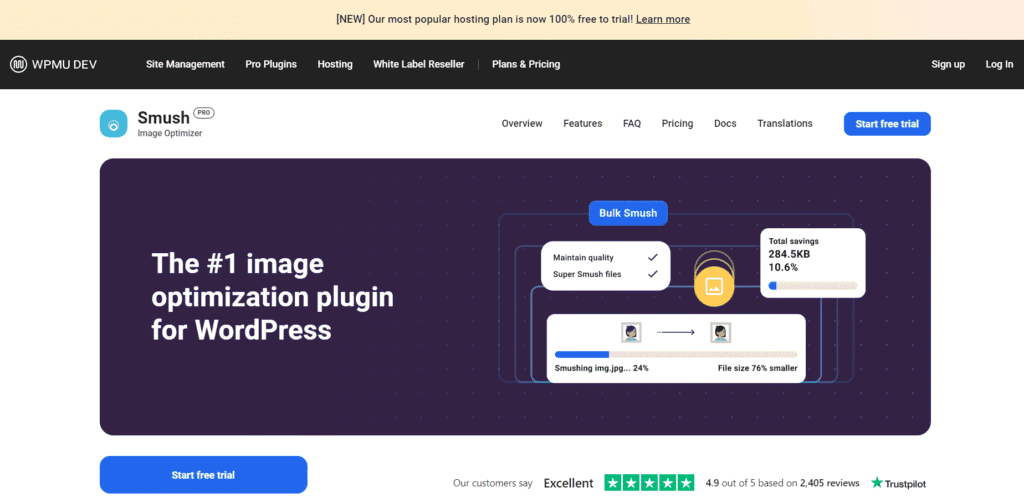Toggle the Maintain quality checkmark
The height and width of the screenshot is (503, 1024).
click(x=652, y=257)
